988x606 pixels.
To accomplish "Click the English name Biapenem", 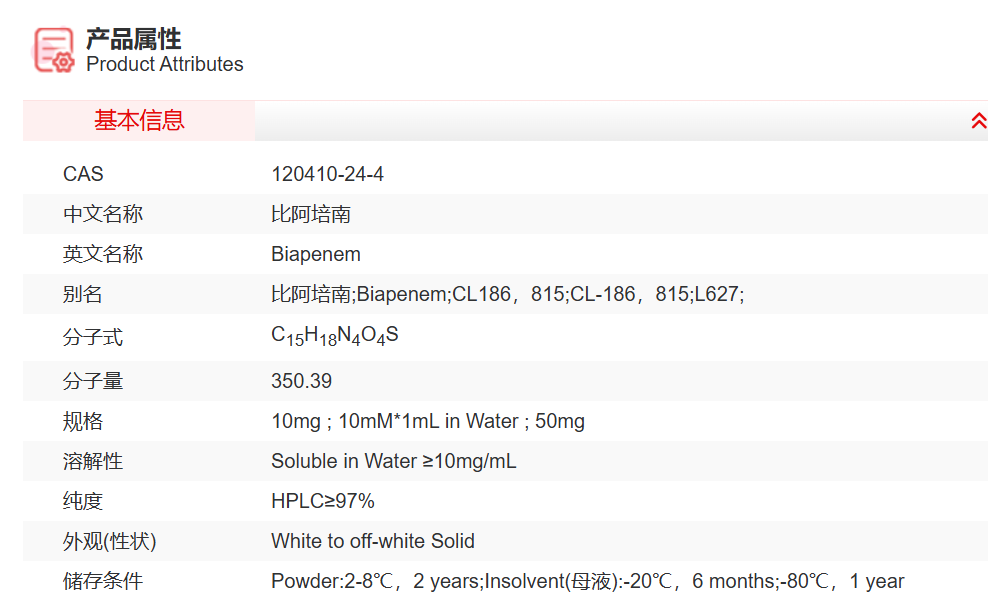I will pos(316,254).
